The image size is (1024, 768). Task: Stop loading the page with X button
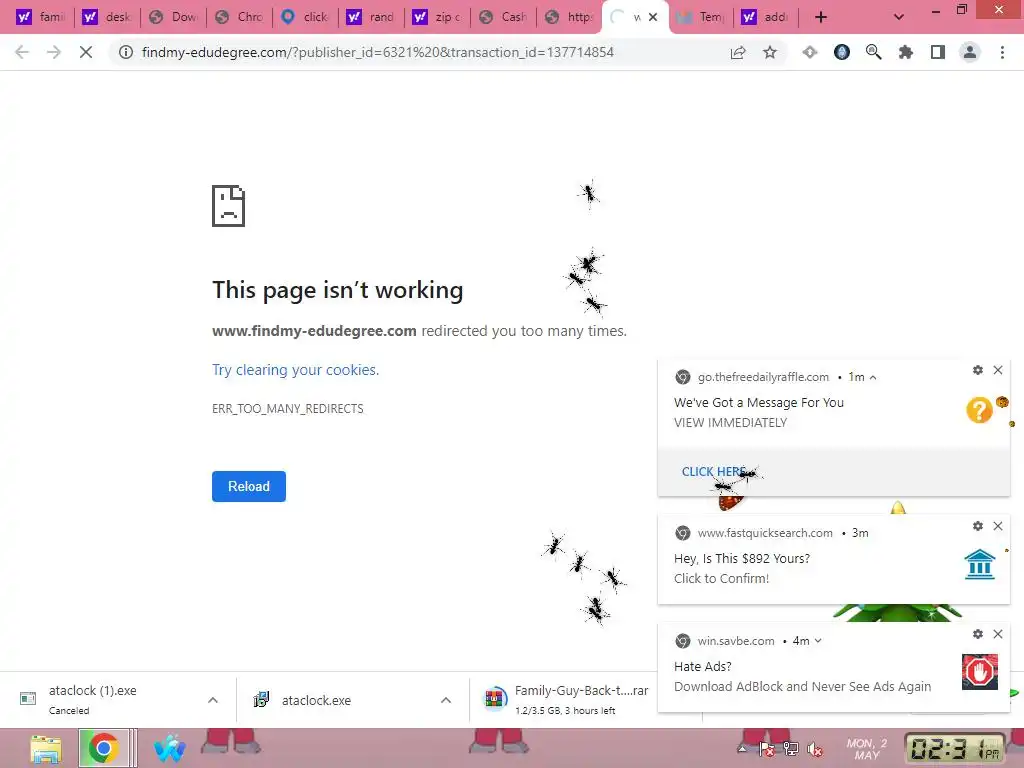click(x=86, y=52)
